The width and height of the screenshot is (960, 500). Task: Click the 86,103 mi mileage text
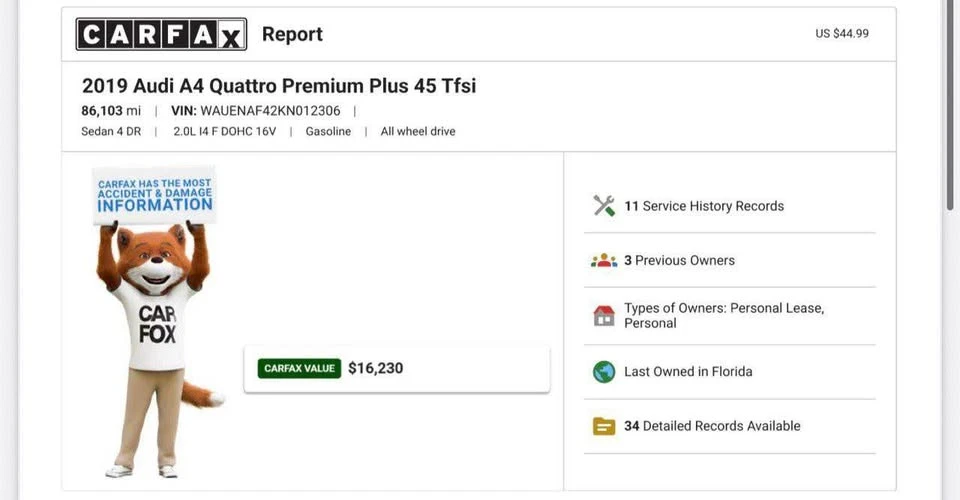click(111, 111)
